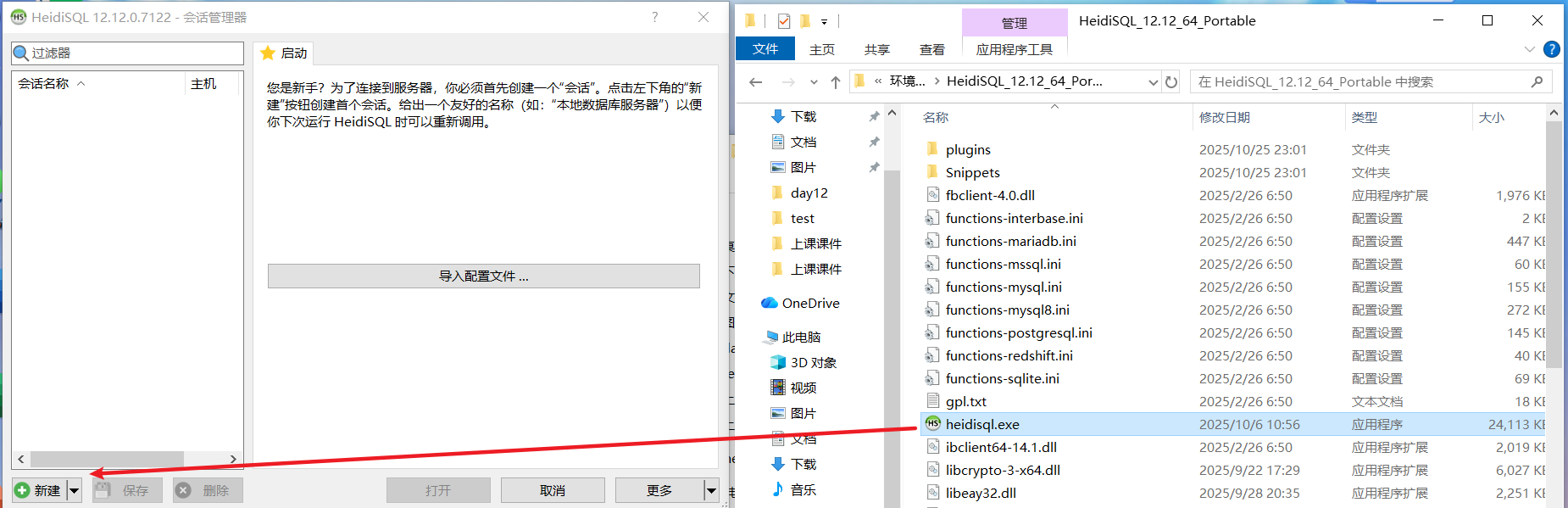Select functions-interbase.ini file

(x=1015, y=218)
